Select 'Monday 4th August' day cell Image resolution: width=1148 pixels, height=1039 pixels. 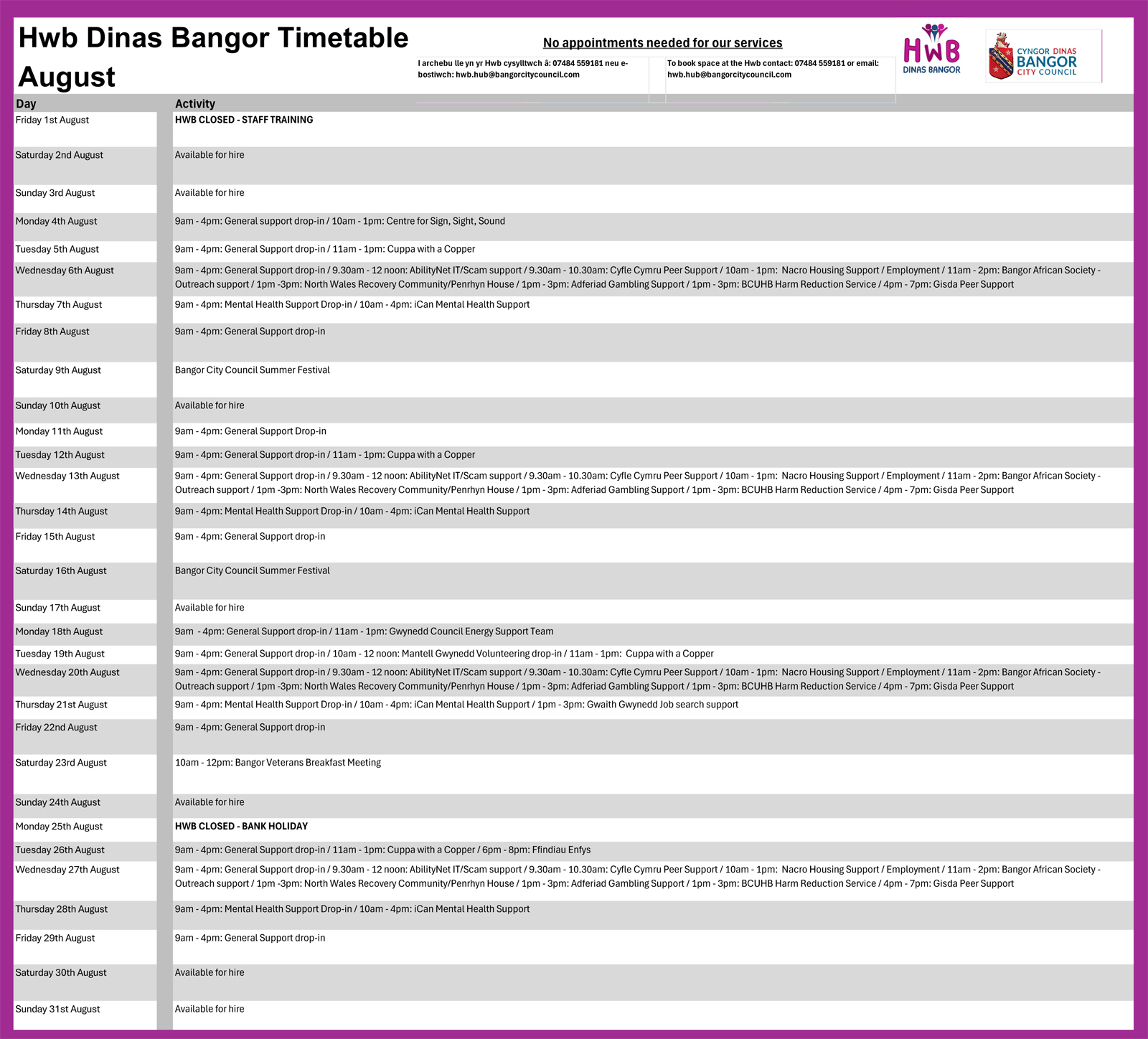[85, 227]
